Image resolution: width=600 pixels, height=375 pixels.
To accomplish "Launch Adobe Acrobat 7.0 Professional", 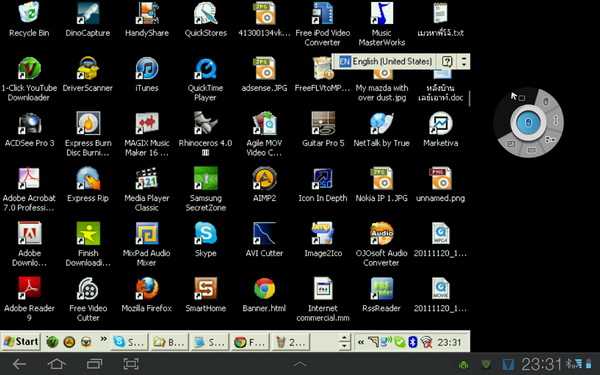I will [x=29, y=189].
